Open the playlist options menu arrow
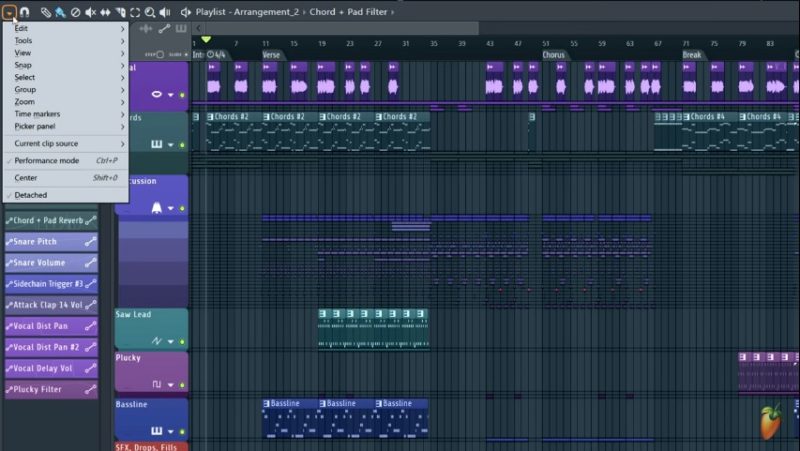Viewport: 800px width, 451px height. click(x=9, y=12)
